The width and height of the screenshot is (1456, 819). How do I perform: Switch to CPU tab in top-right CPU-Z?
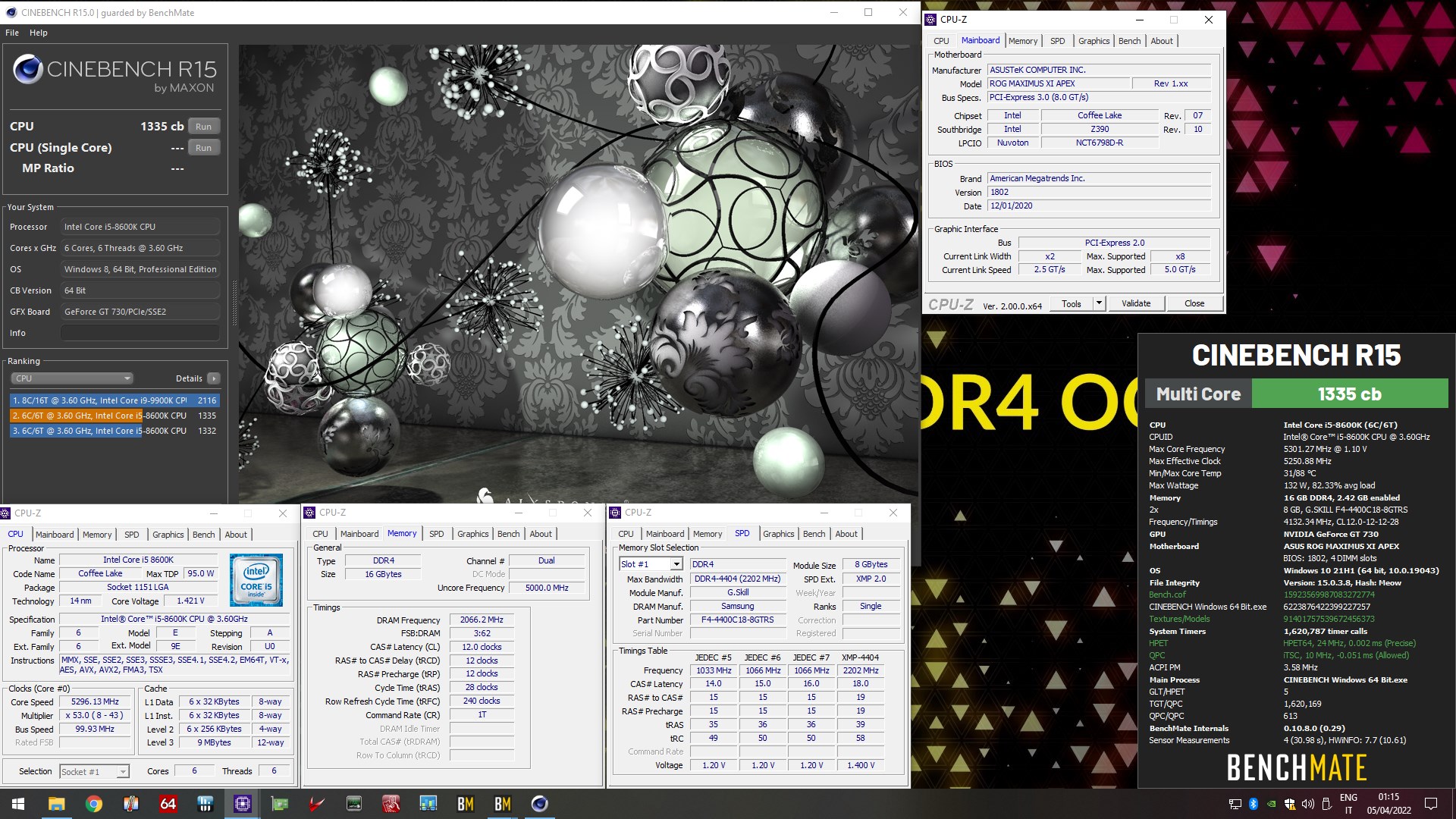(941, 41)
